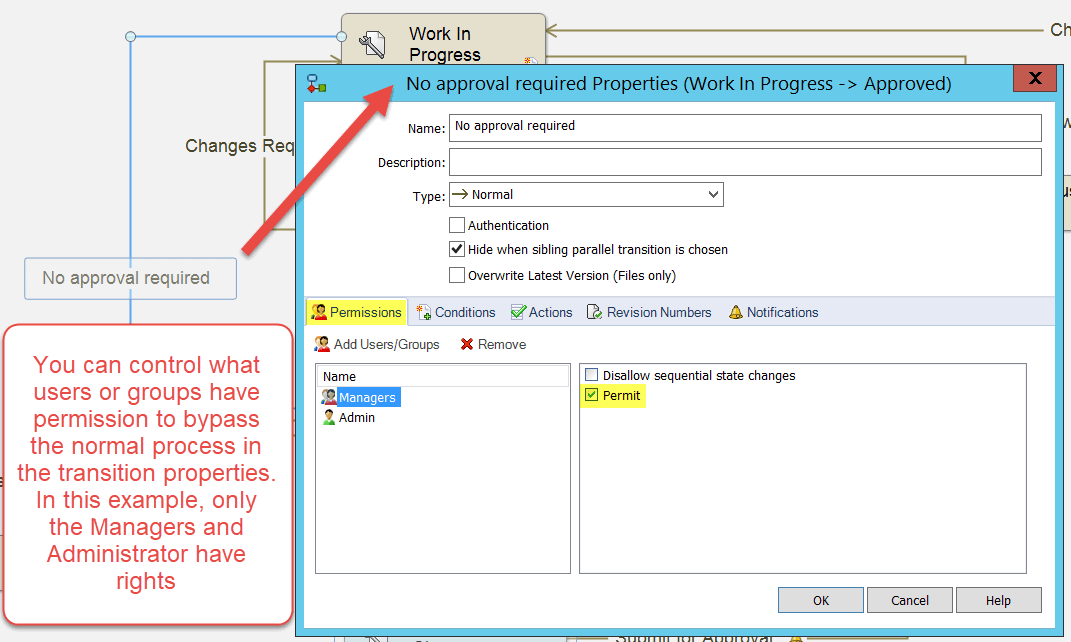This screenshot has height=642, width=1071.
Task: Click the Remove button label
Action: pyautogui.click(x=502, y=344)
